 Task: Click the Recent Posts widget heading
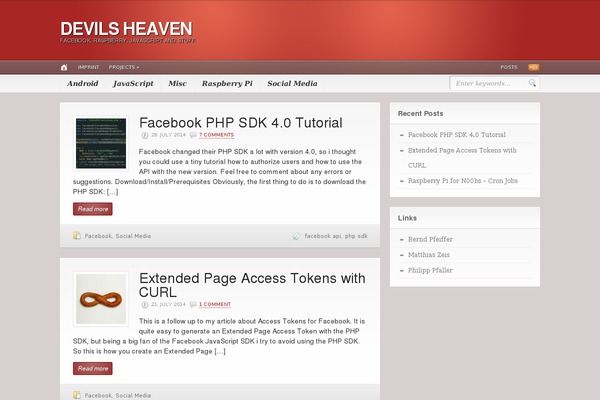pos(420,114)
